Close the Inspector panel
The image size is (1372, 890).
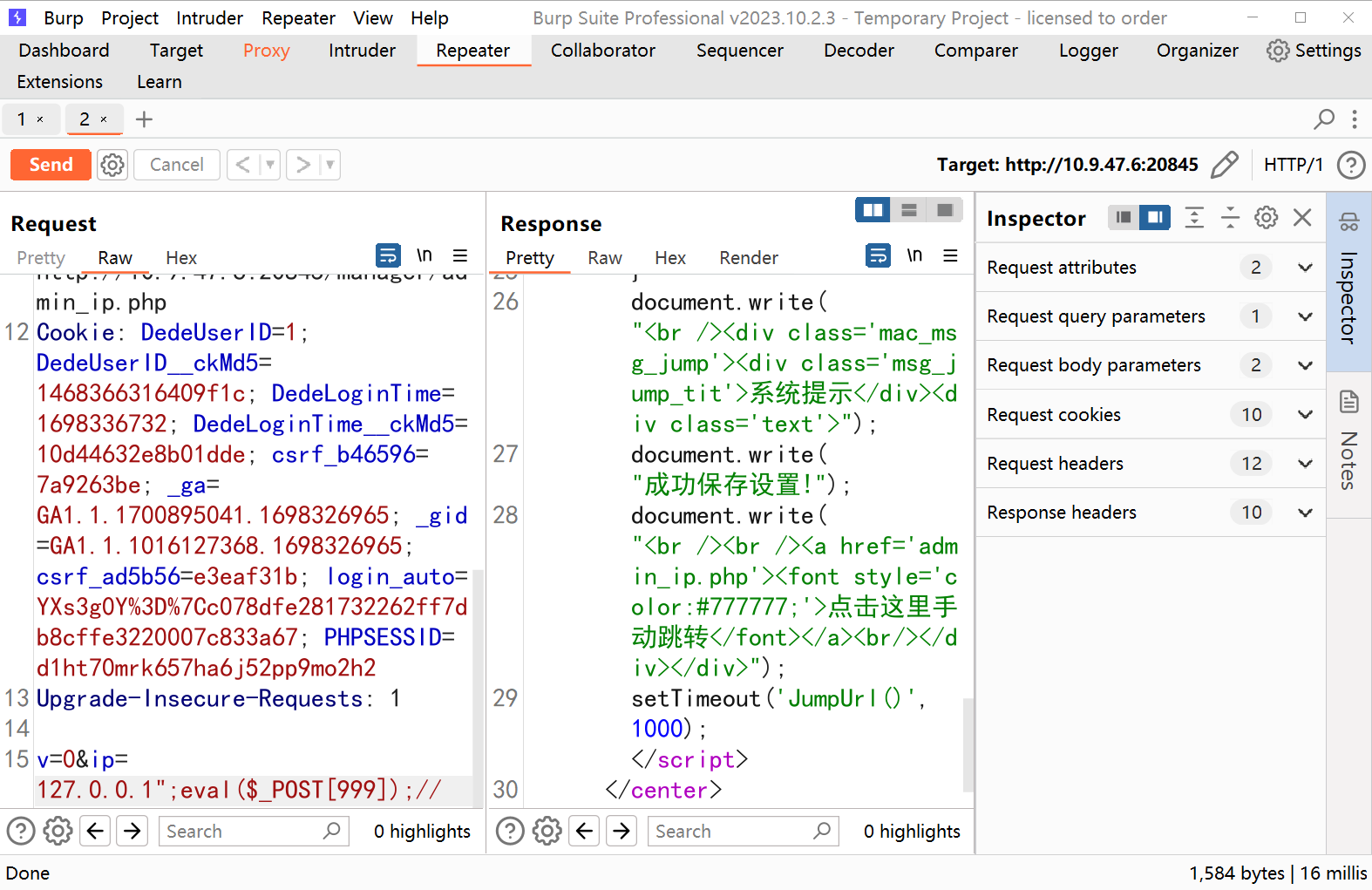[1302, 217]
